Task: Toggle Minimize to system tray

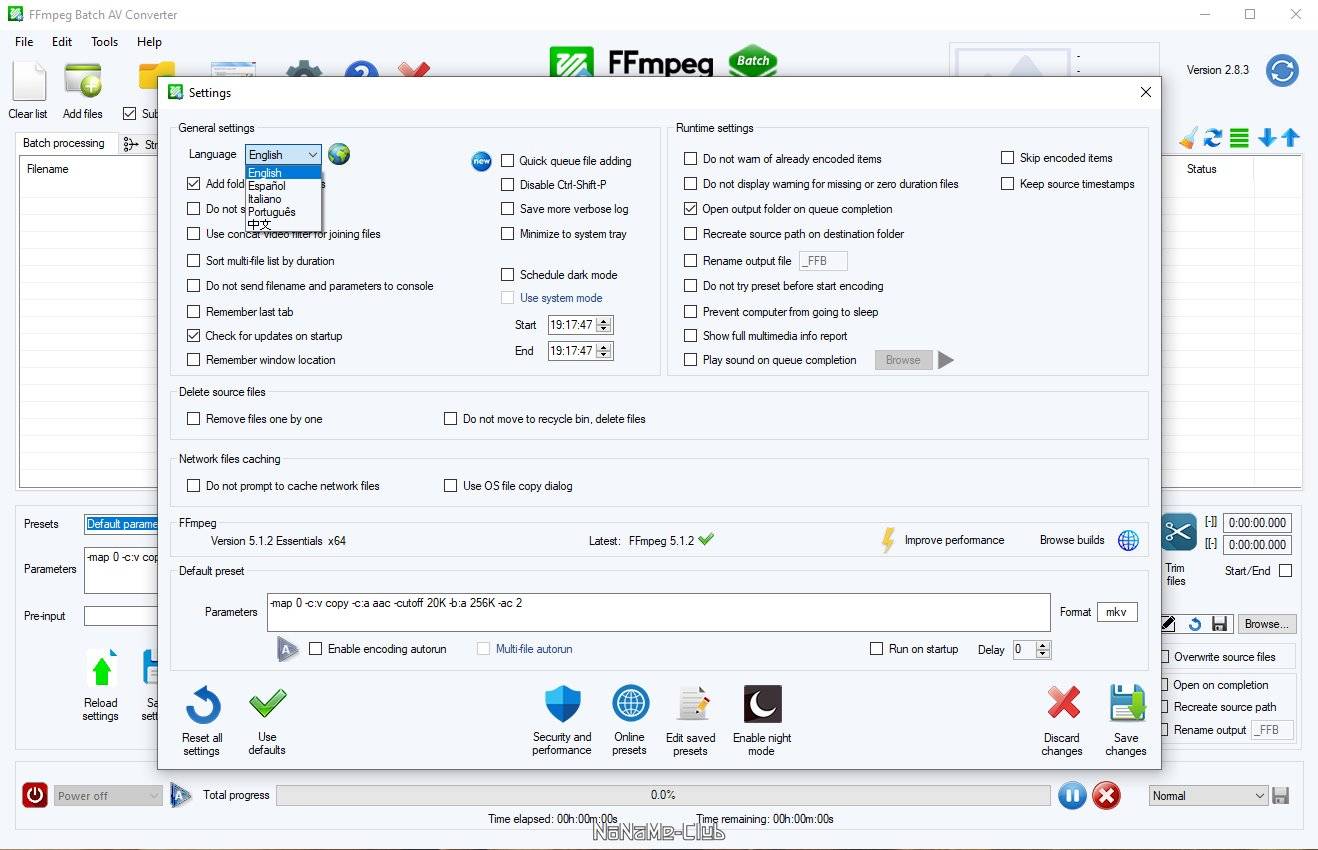Action: pos(508,234)
